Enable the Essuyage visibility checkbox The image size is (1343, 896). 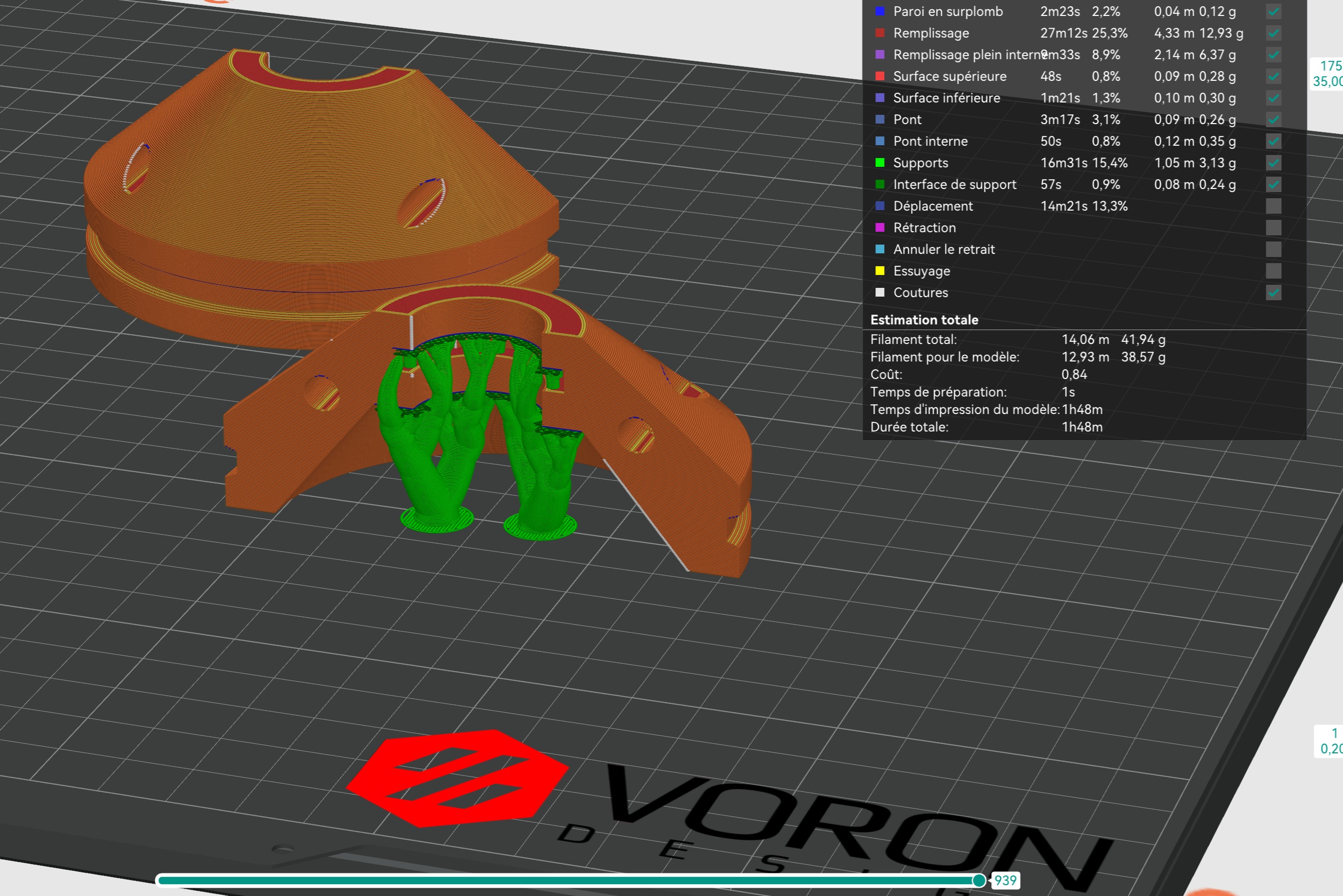(1273, 271)
